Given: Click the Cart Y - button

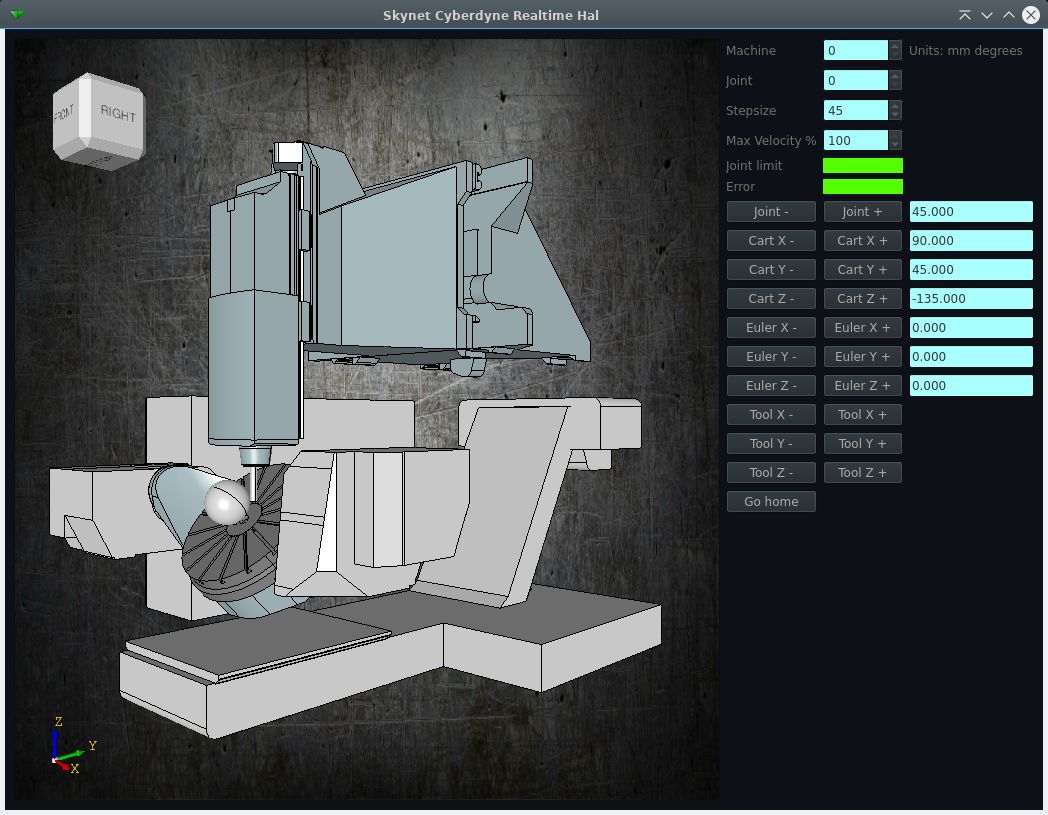Looking at the screenshot, I should (771, 269).
